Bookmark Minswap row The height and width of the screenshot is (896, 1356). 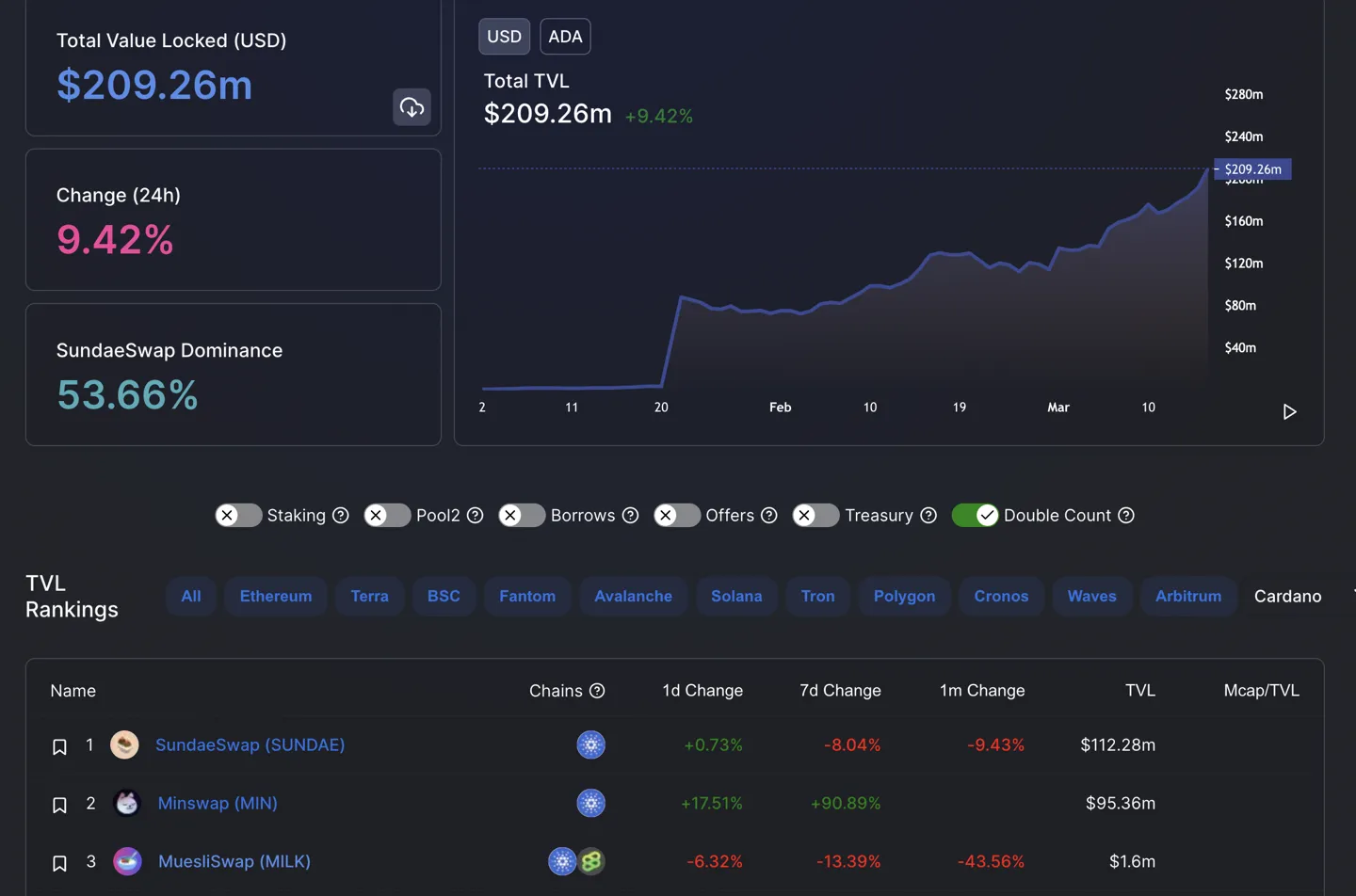pos(59,805)
